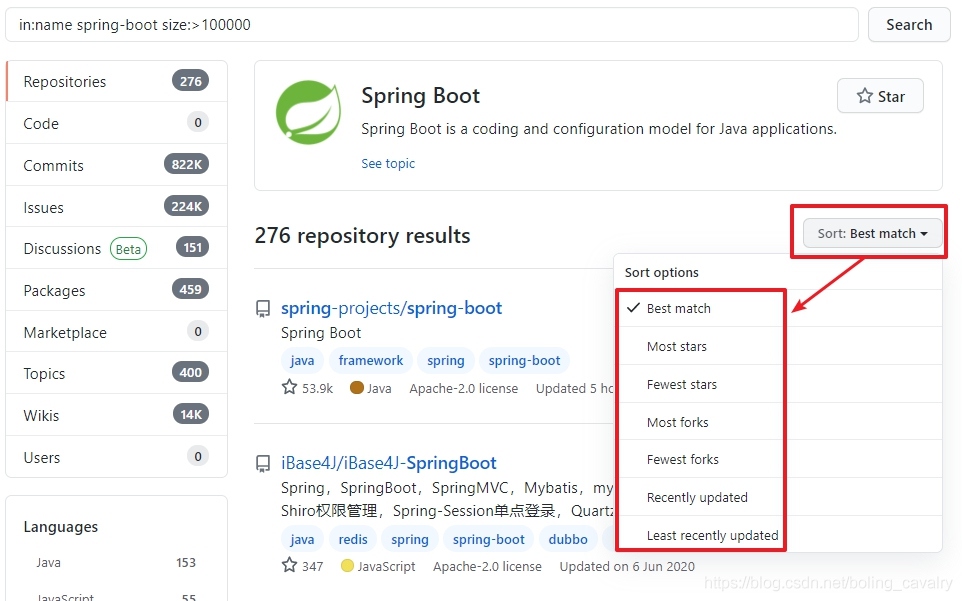
Task: Click the 347 stargazers star icon
Action: pos(289,565)
